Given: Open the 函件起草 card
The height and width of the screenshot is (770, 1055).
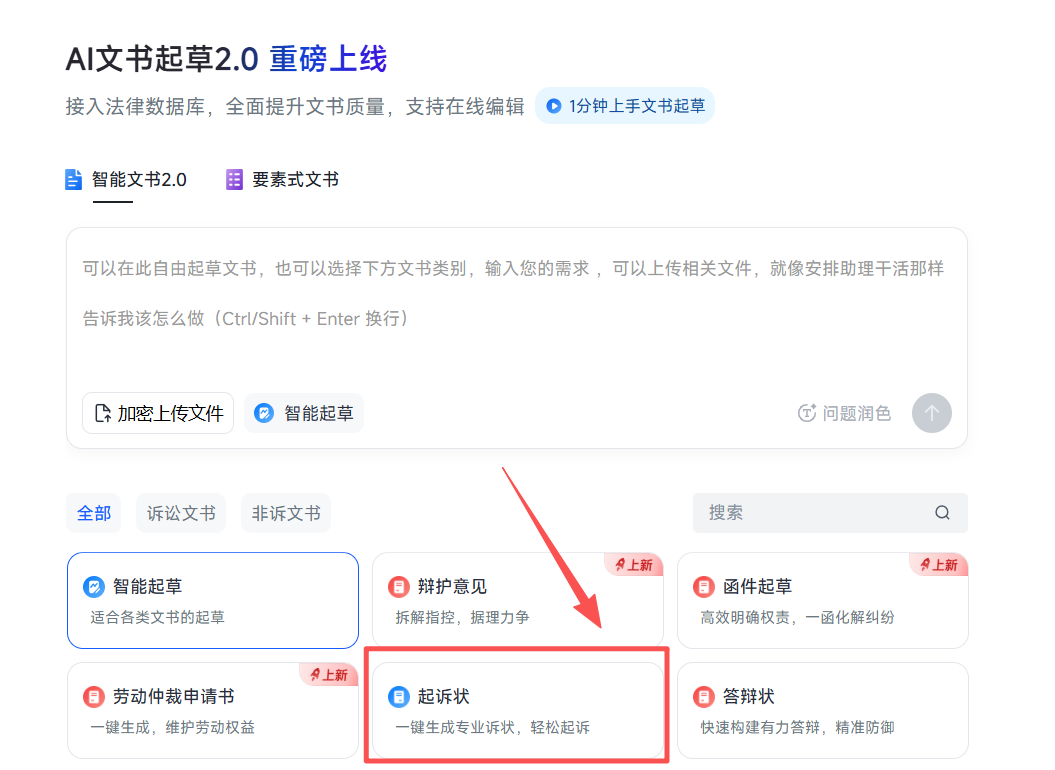Looking at the screenshot, I should coord(823,600).
